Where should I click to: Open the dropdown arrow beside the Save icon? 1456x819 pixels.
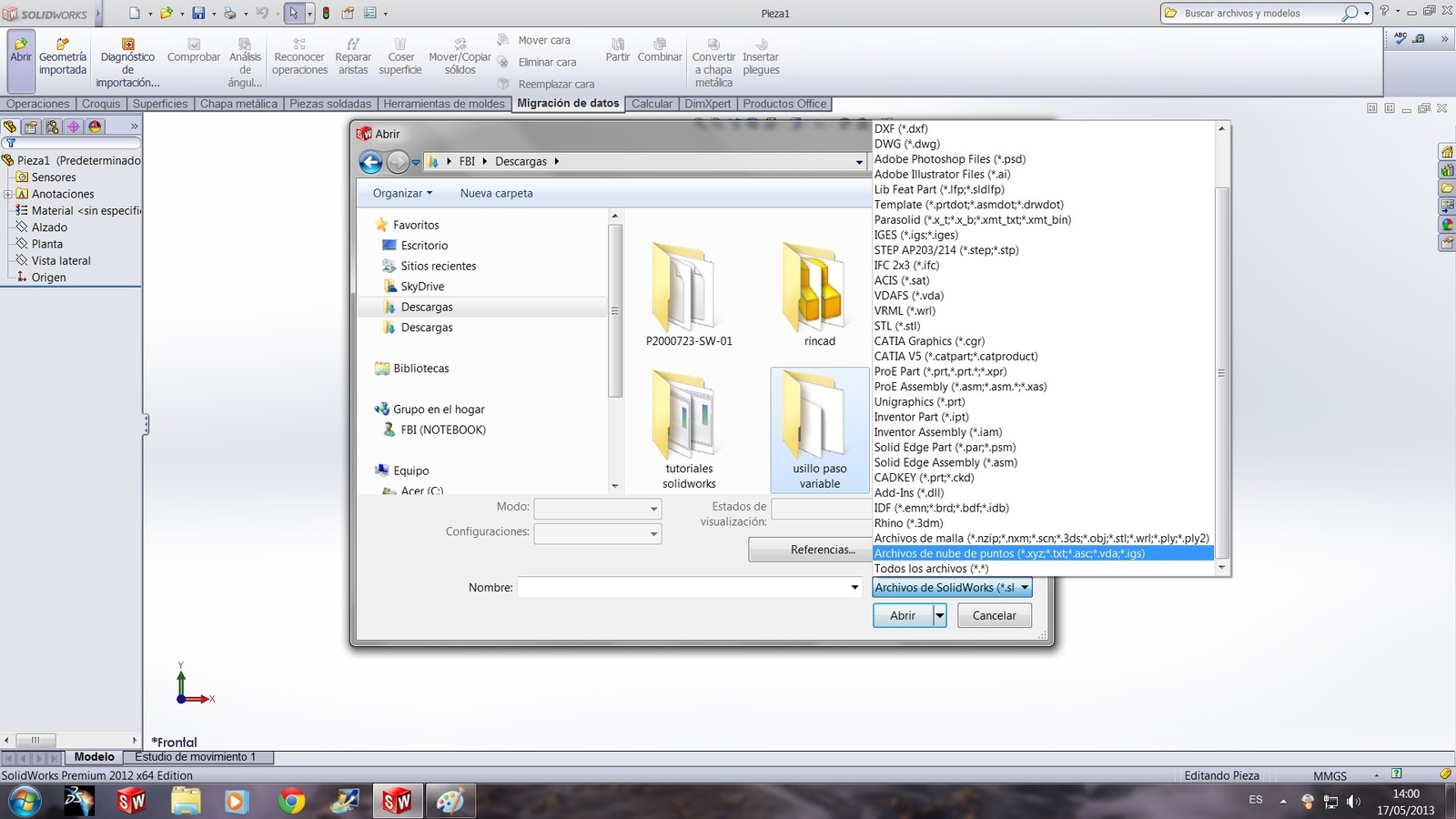213,14
